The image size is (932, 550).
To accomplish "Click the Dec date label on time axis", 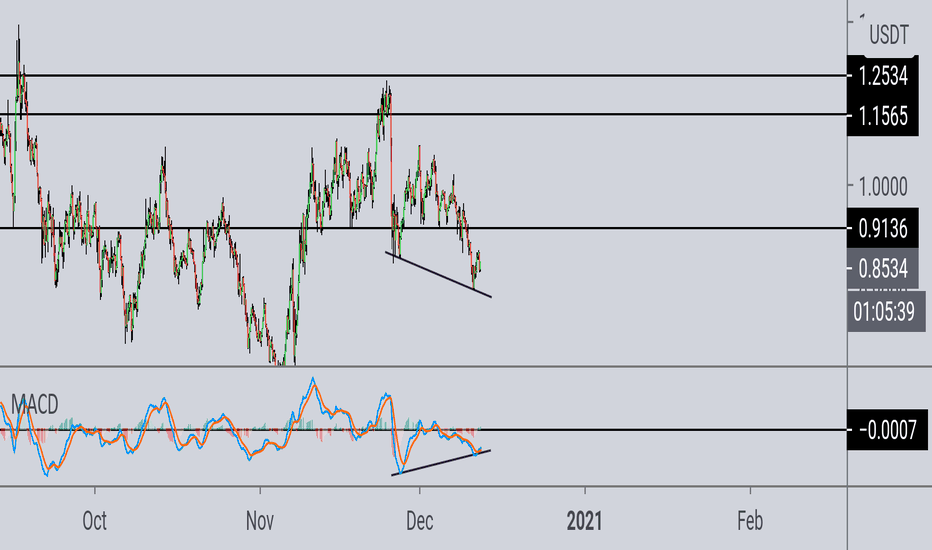I will pos(419,521).
